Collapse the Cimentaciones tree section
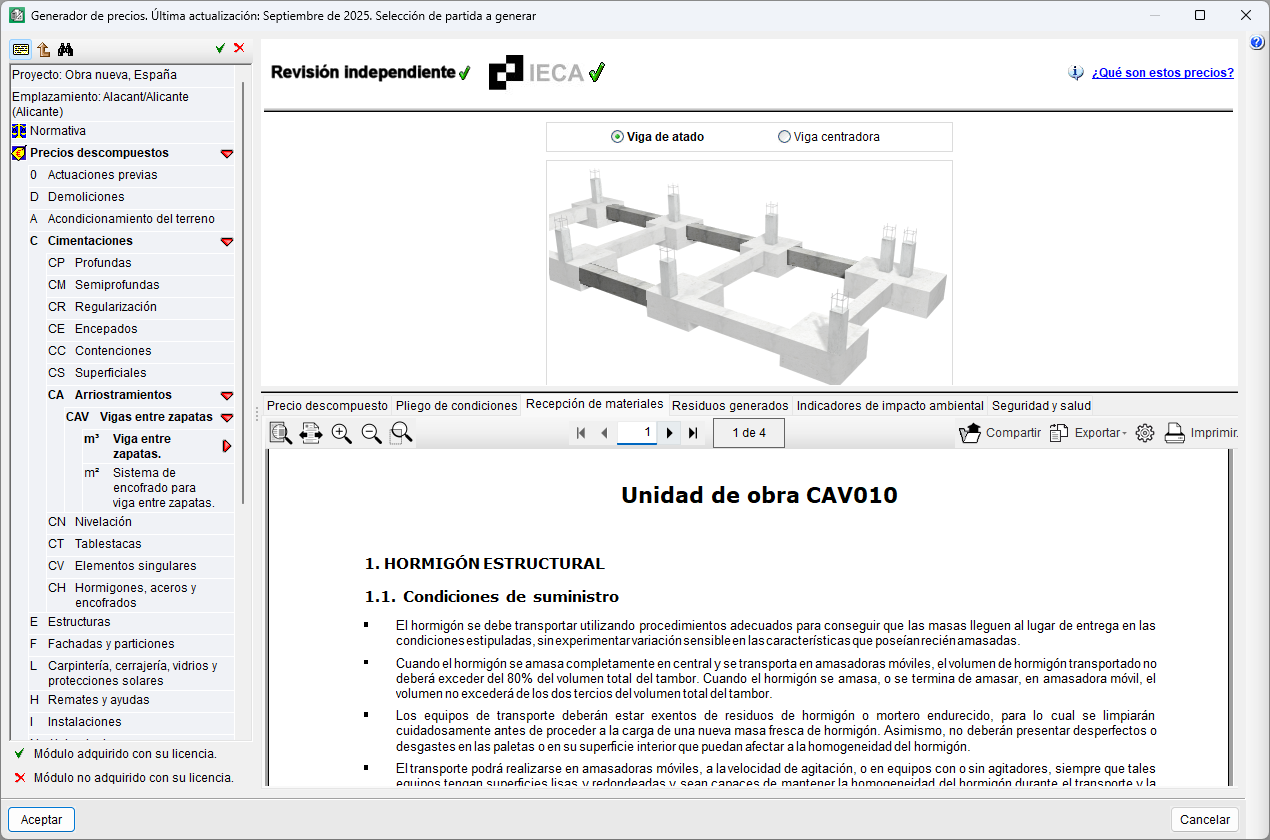Screen dimensions: 1270x840 (227, 241)
